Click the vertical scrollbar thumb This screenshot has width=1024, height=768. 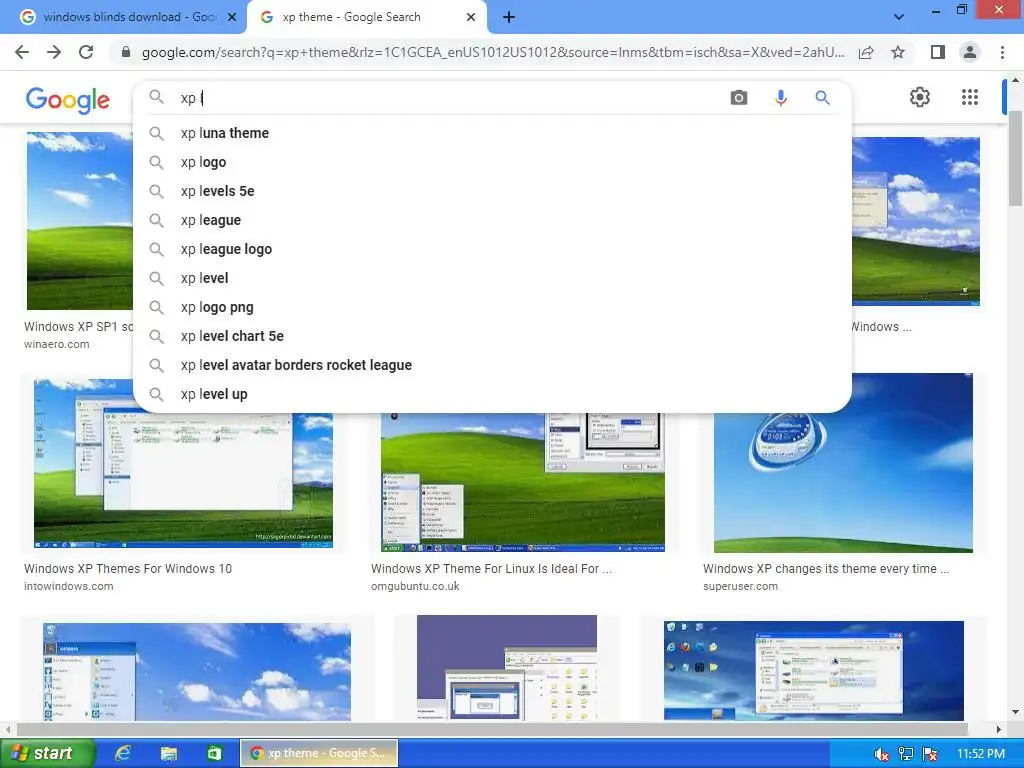point(1015,159)
